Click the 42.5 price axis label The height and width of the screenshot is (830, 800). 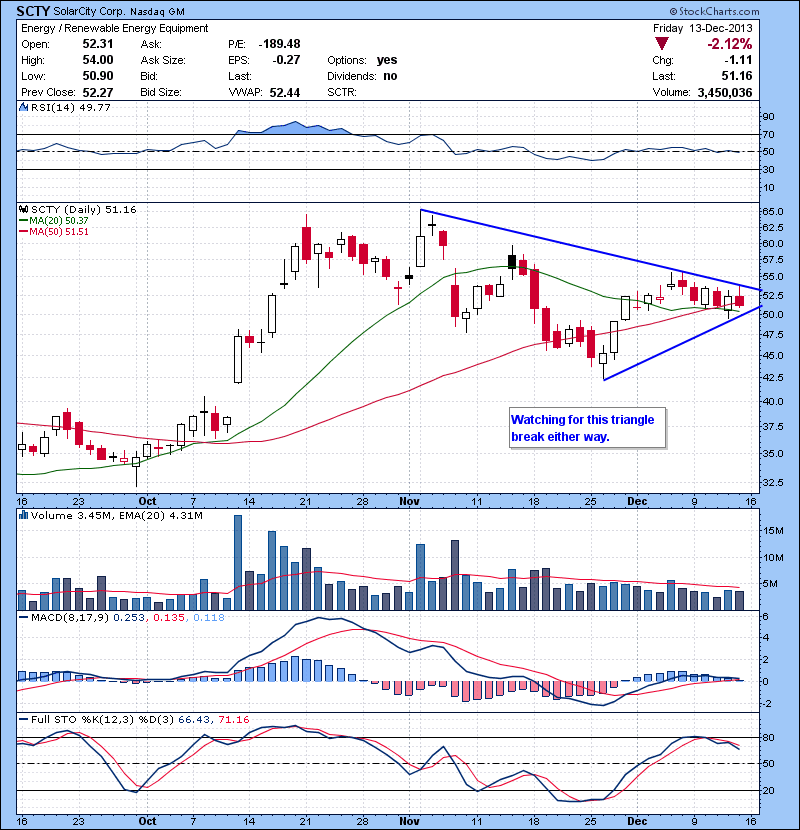pos(772,377)
